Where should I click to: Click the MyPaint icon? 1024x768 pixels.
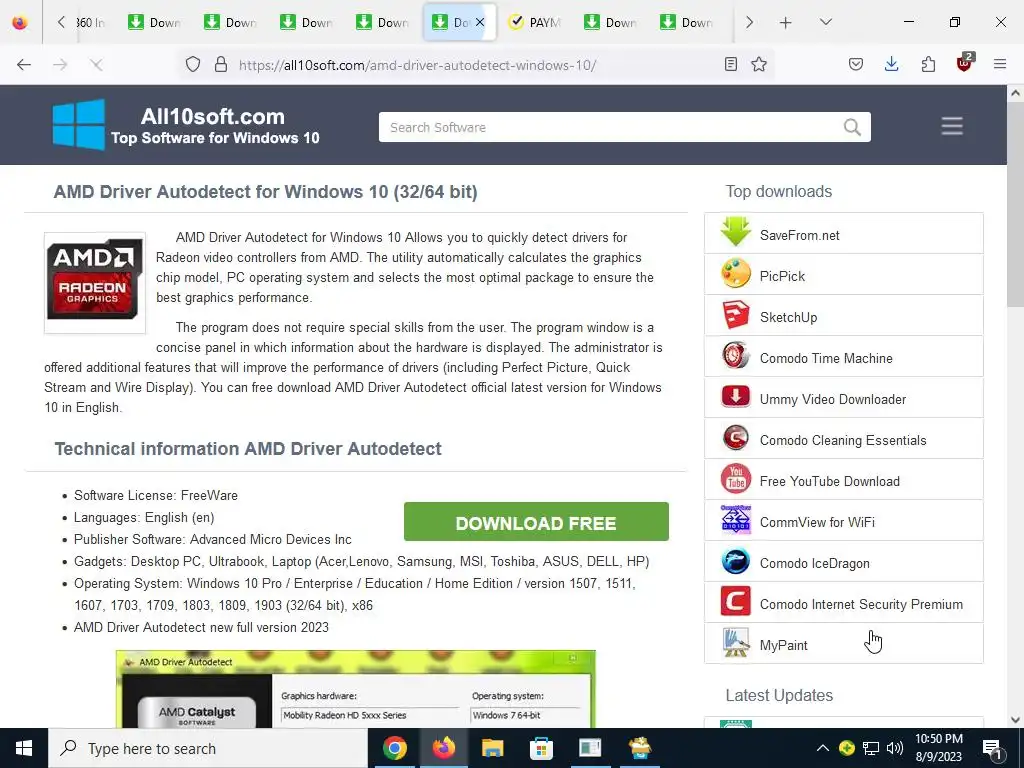click(735, 644)
